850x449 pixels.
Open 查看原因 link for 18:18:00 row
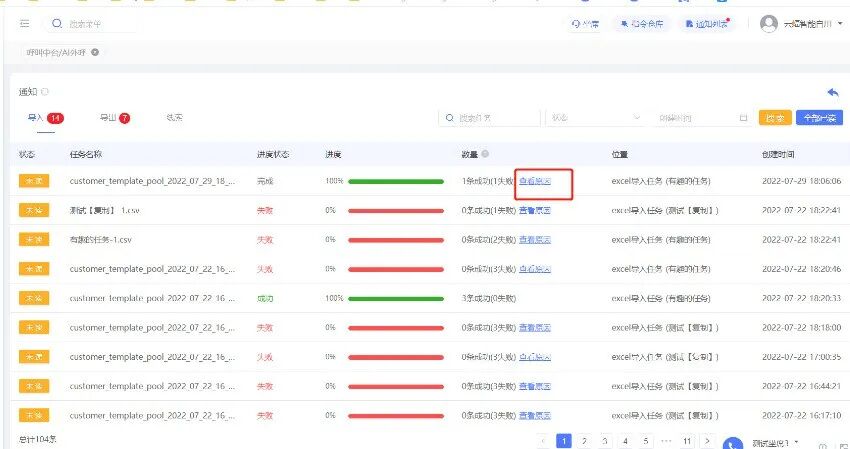tap(535, 328)
